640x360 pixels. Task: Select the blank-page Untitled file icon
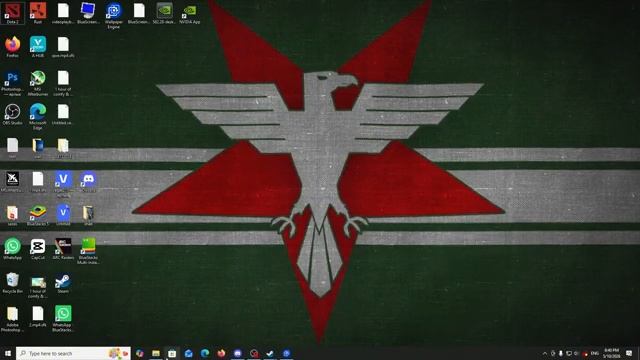coord(63,114)
